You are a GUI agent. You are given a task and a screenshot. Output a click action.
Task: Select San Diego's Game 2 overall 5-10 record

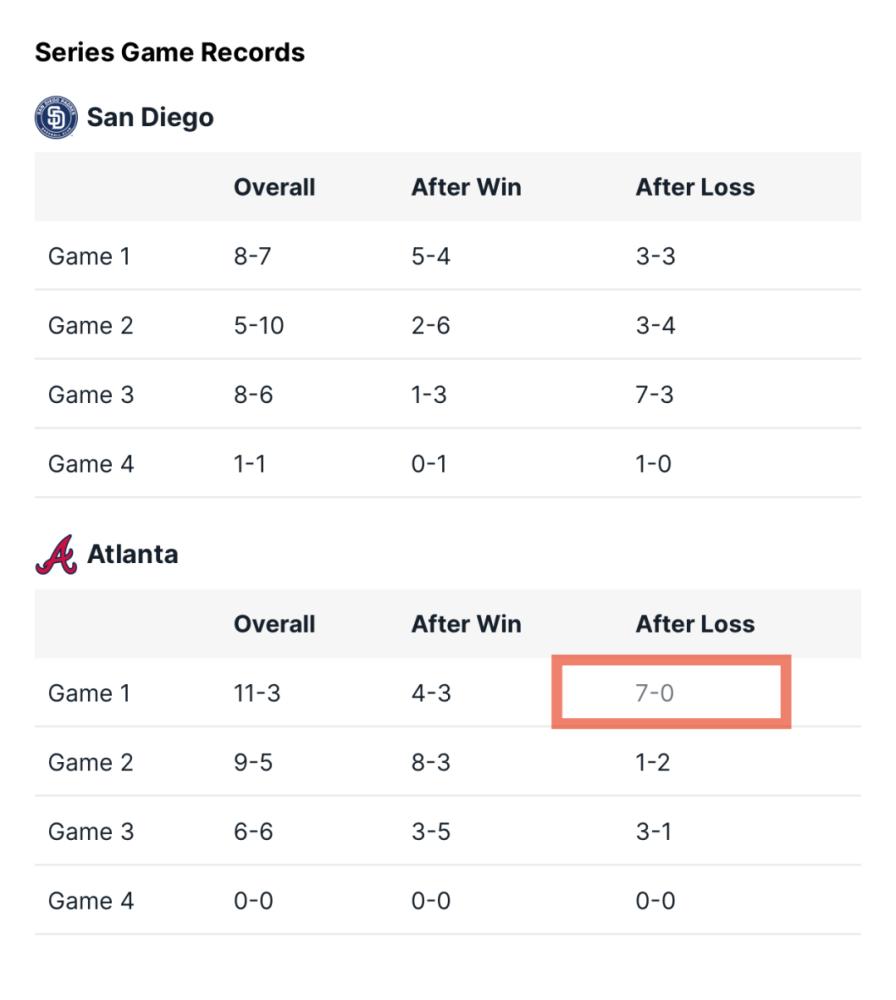pyautogui.click(x=258, y=325)
